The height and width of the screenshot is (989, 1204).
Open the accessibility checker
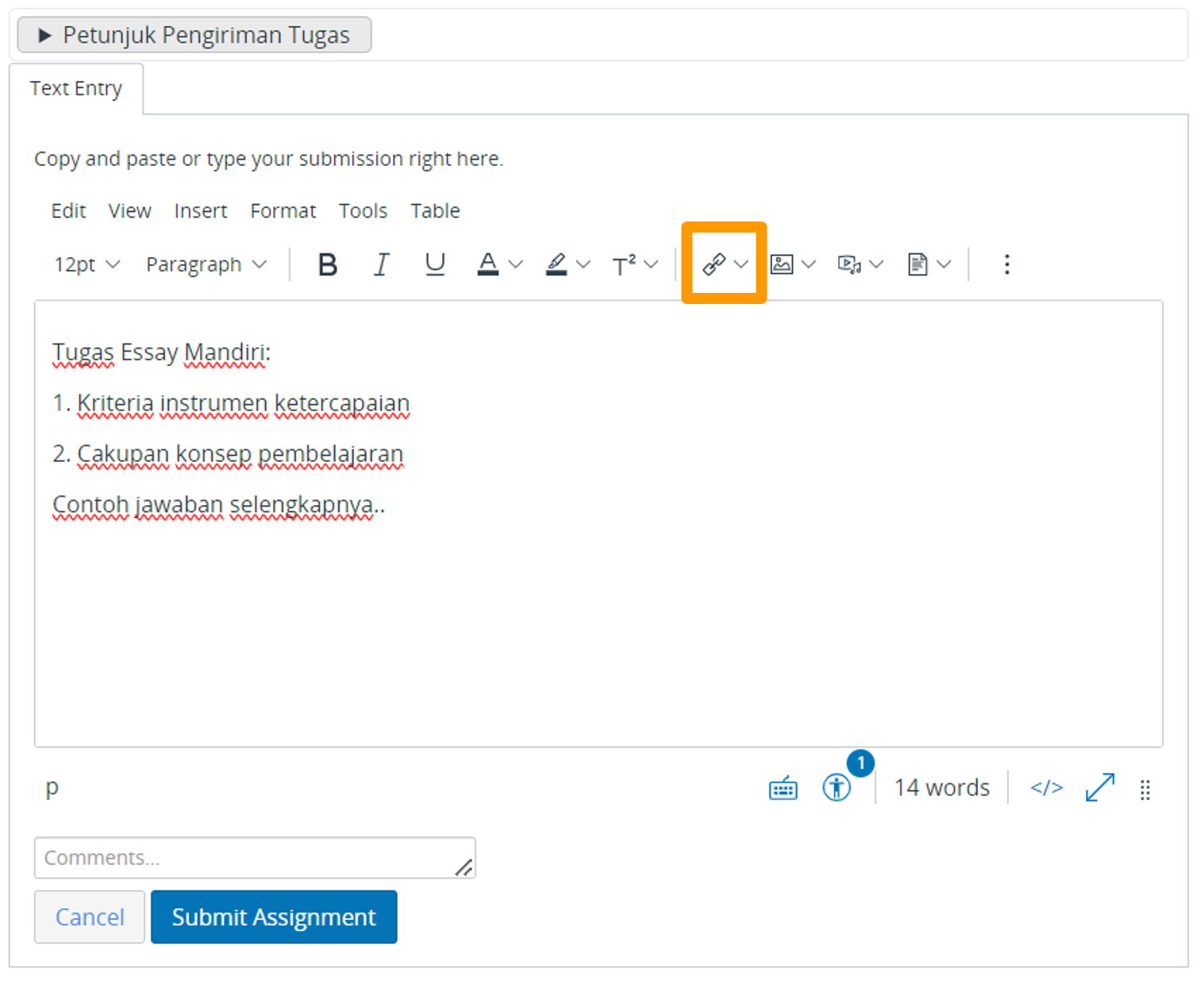(x=837, y=788)
